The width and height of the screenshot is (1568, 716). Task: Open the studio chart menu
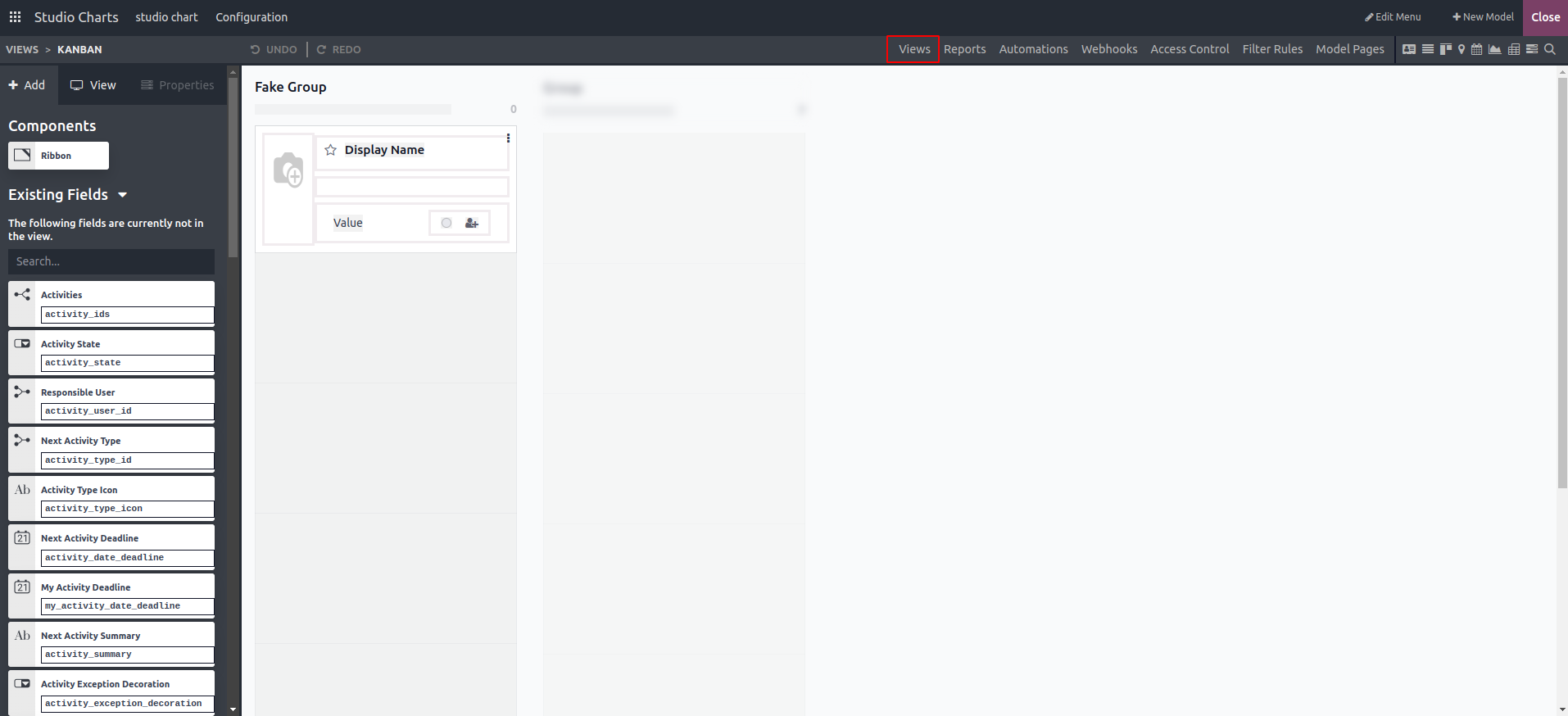166,17
